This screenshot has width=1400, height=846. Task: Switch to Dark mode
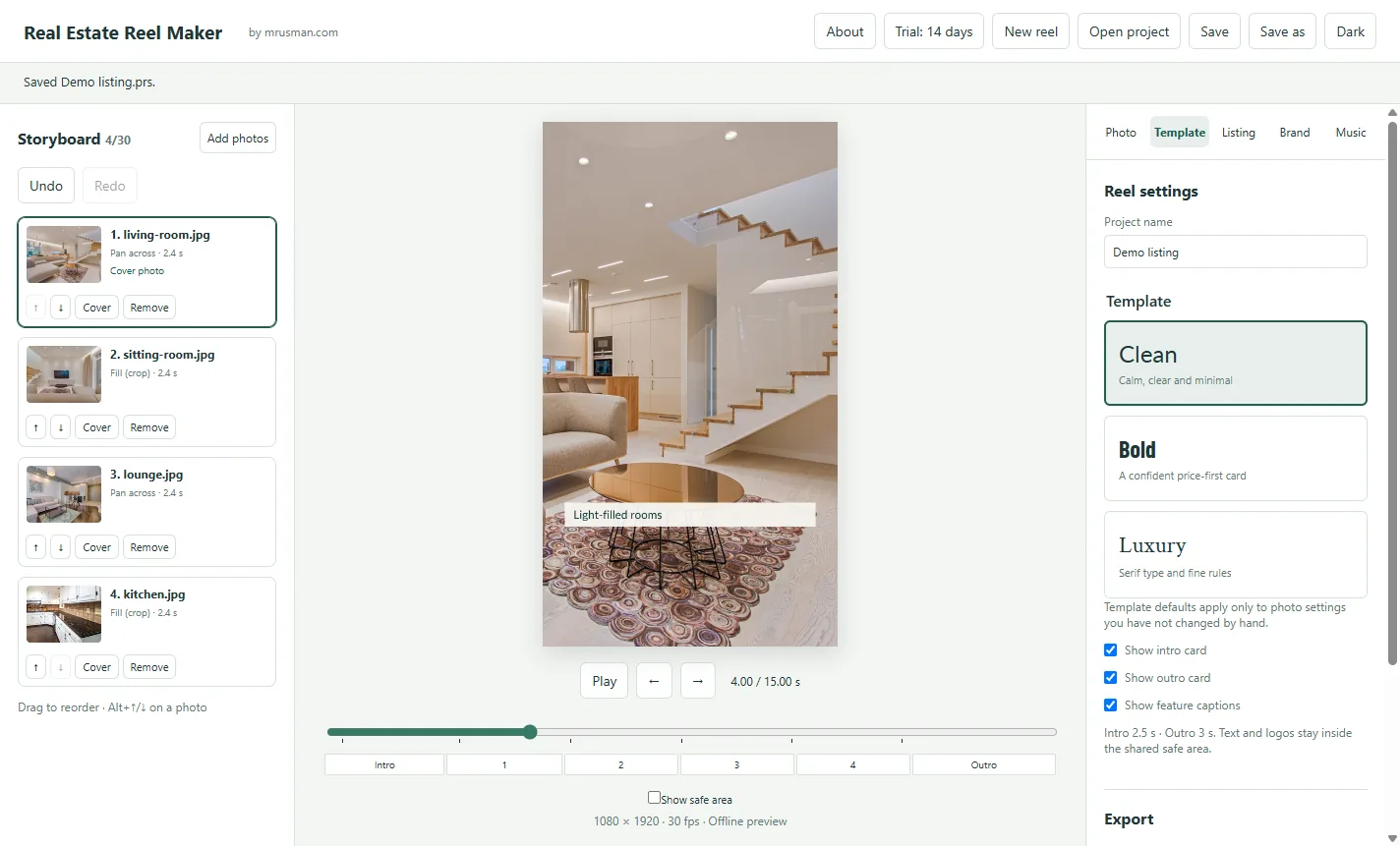[x=1351, y=31]
